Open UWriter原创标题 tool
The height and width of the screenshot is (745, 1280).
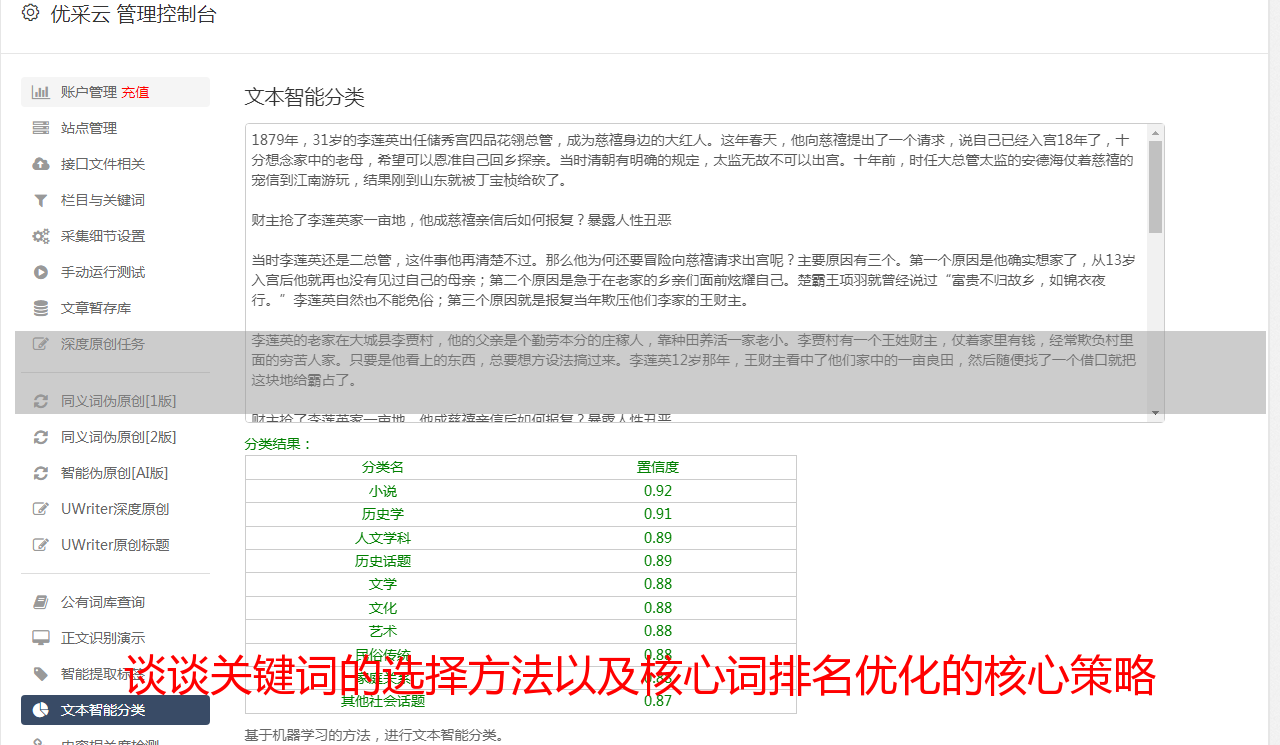(x=115, y=545)
